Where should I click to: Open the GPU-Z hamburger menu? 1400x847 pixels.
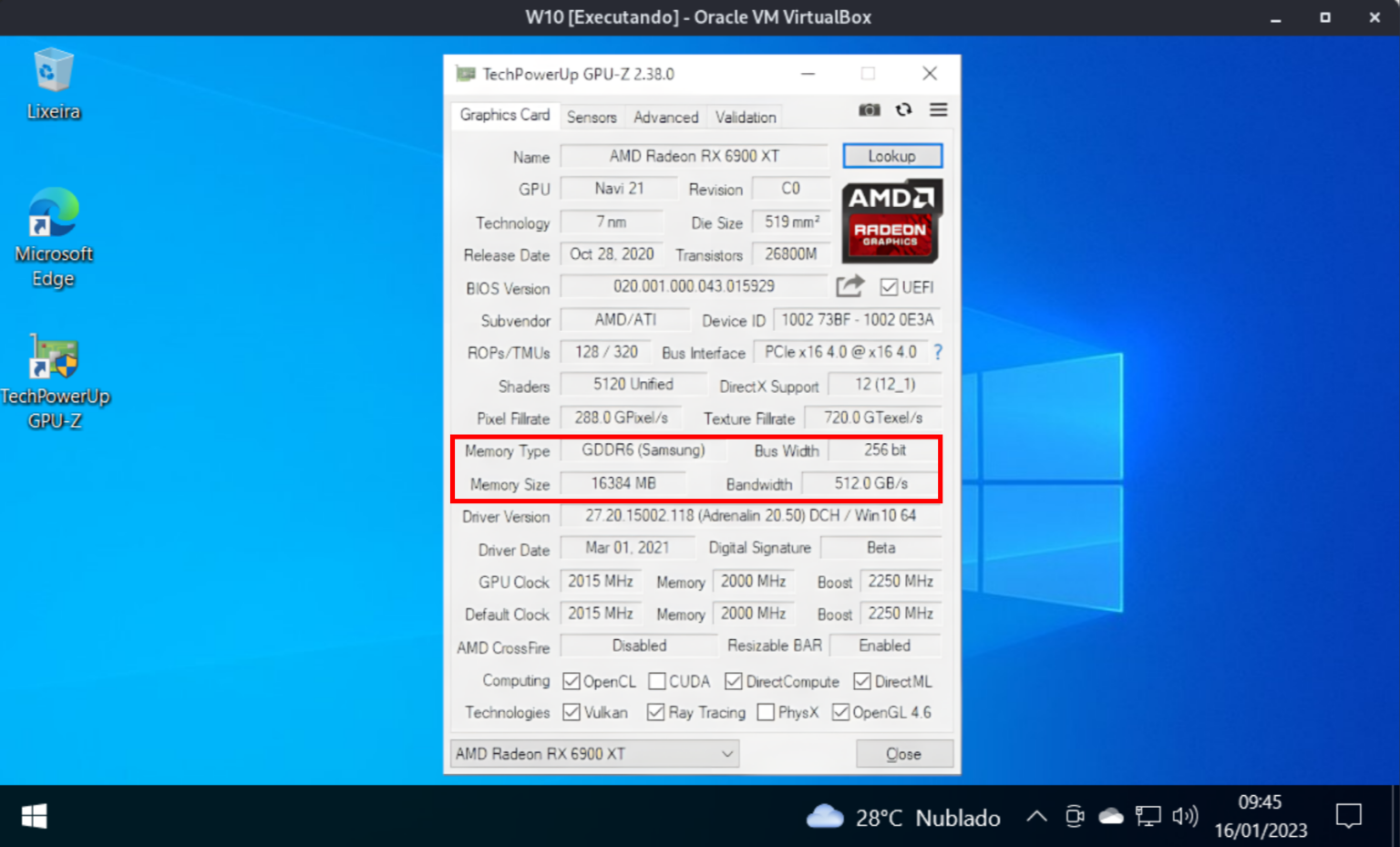click(938, 110)
